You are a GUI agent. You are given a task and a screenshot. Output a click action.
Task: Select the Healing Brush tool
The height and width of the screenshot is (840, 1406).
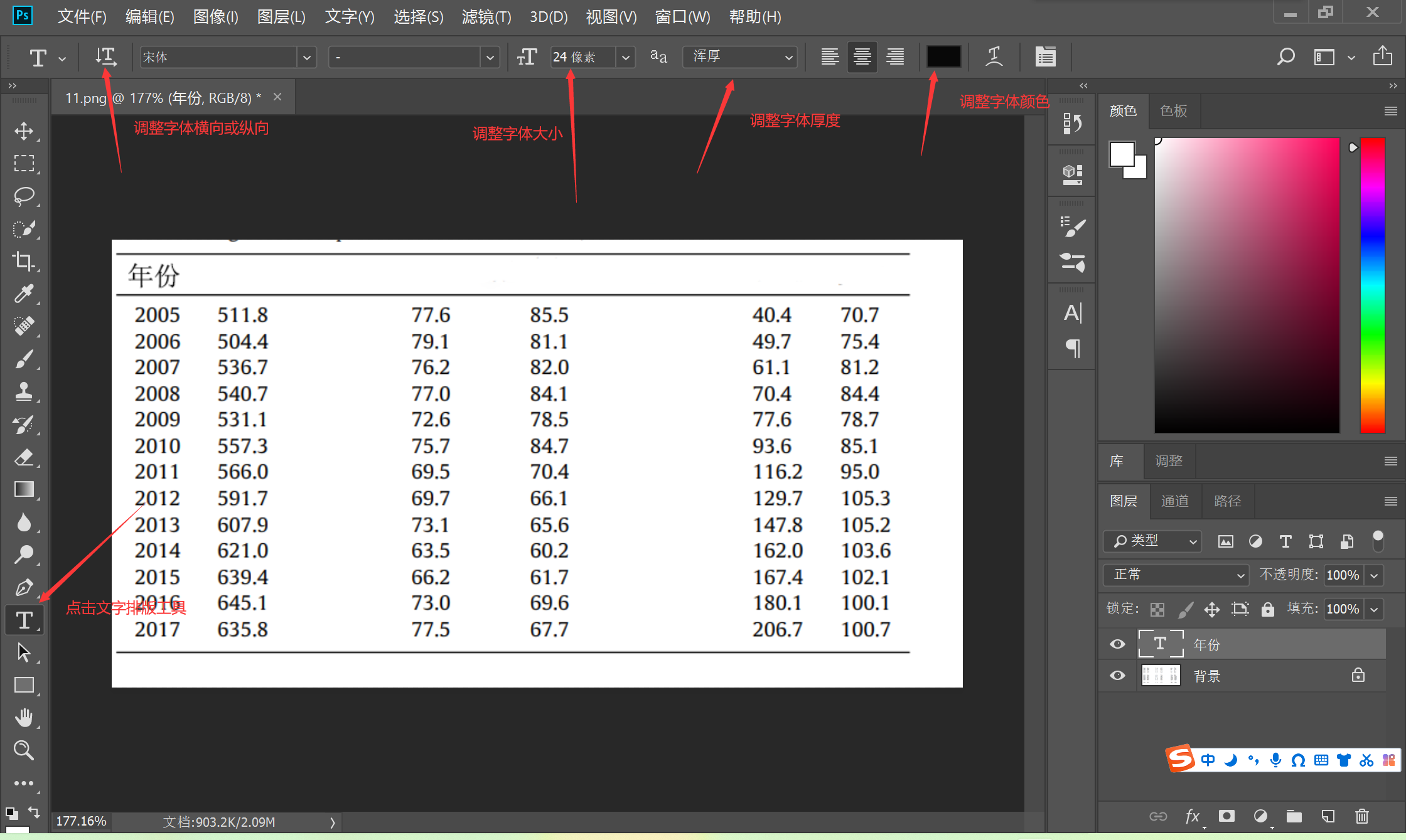(x=24, y=326)
